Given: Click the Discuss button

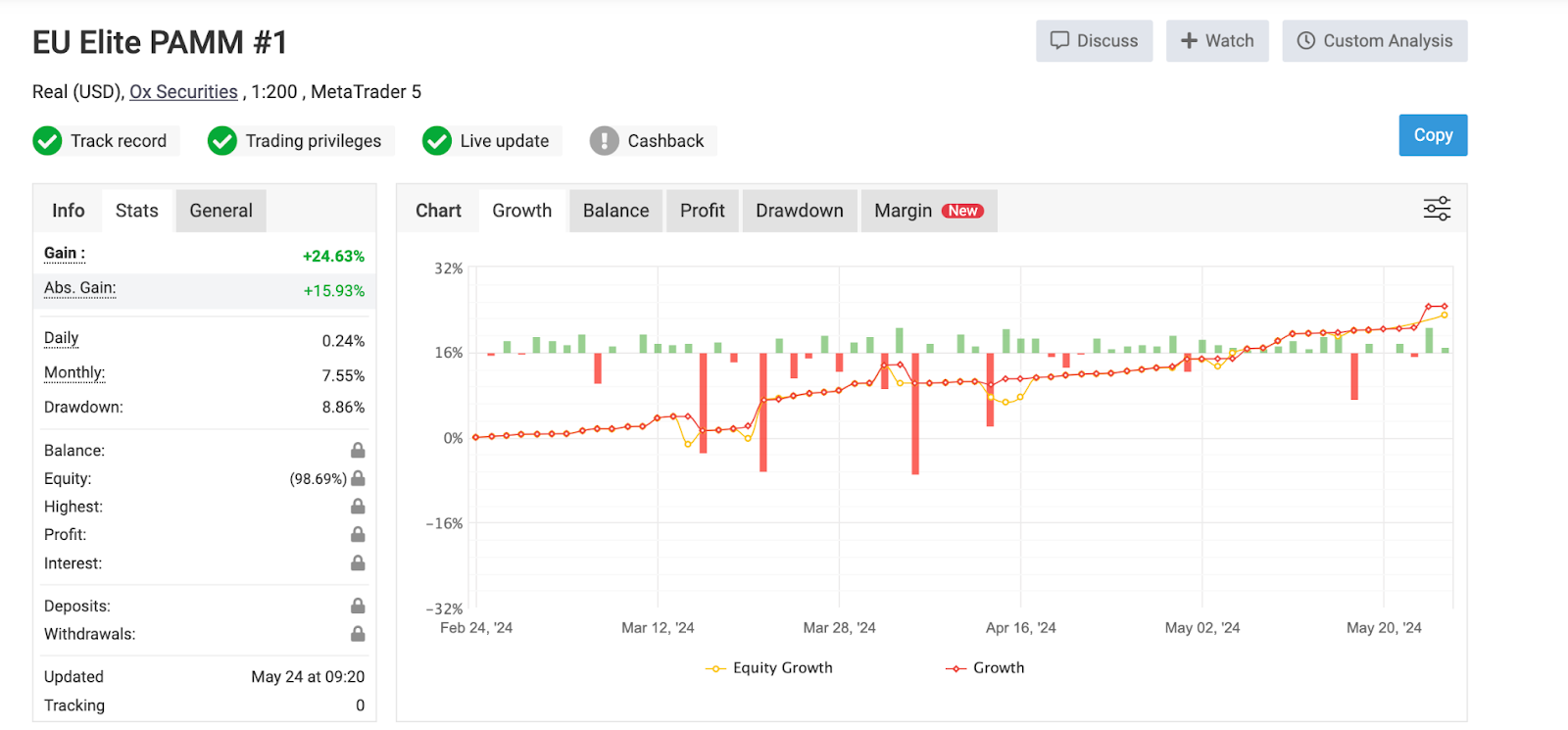Looking at the screenshot, I should (x=1094, y=41).
